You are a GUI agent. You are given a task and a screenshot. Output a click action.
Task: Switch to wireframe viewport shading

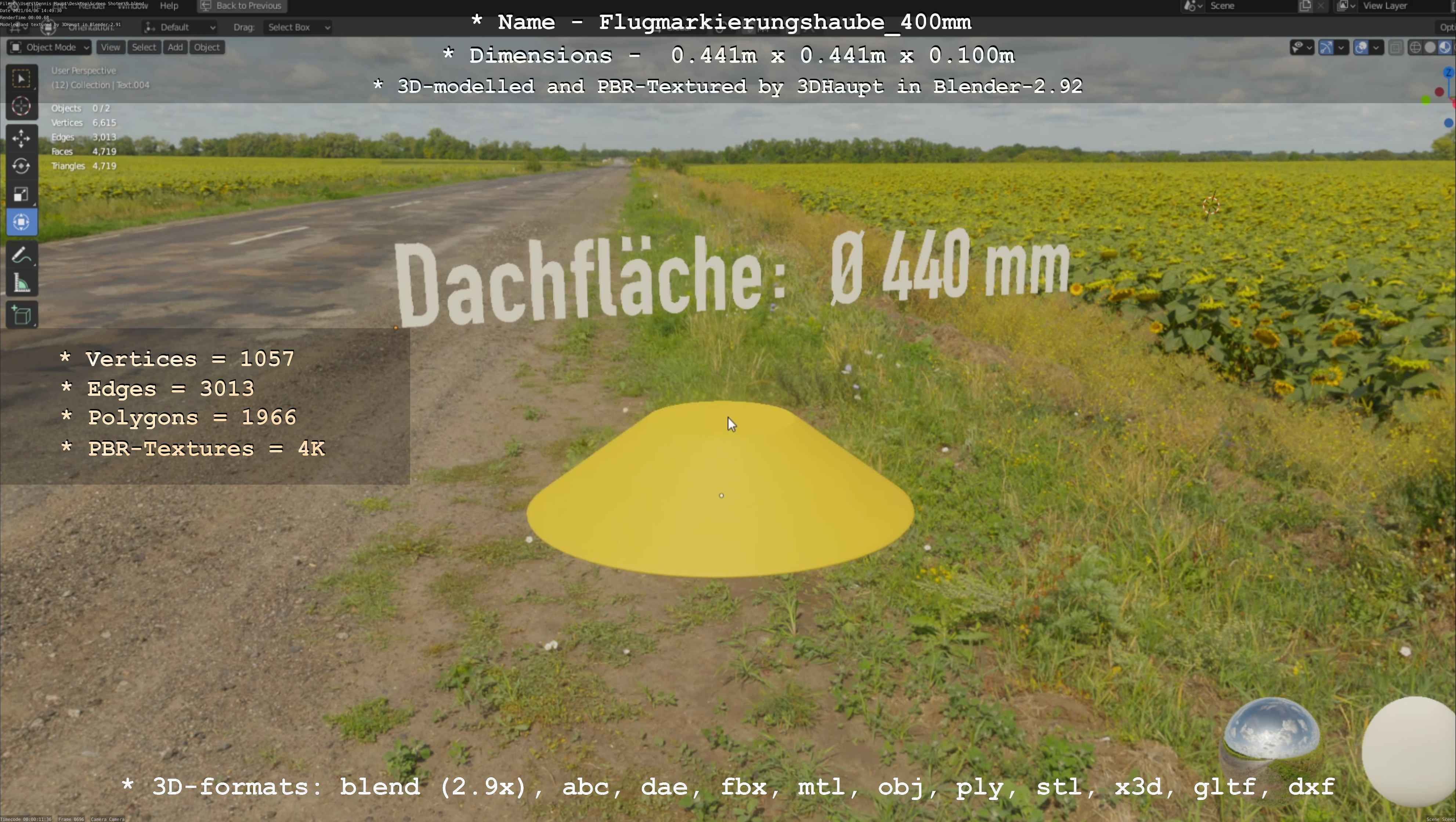click(x=1415, y=47)
